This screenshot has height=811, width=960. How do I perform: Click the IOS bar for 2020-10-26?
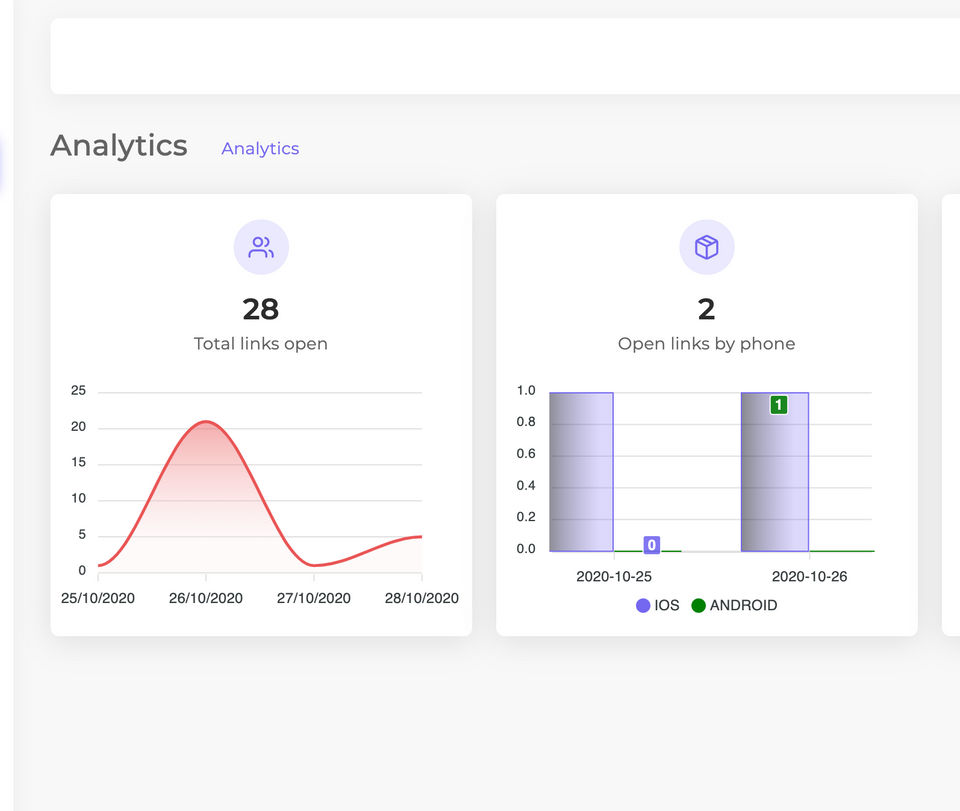(x=774, y=472)
